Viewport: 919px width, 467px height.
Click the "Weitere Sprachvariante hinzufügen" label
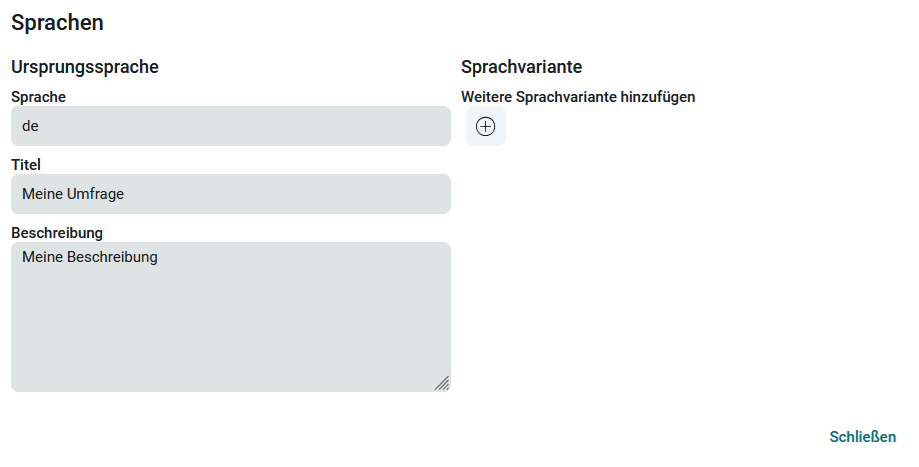pyautogui.click(x=577, y=97)
